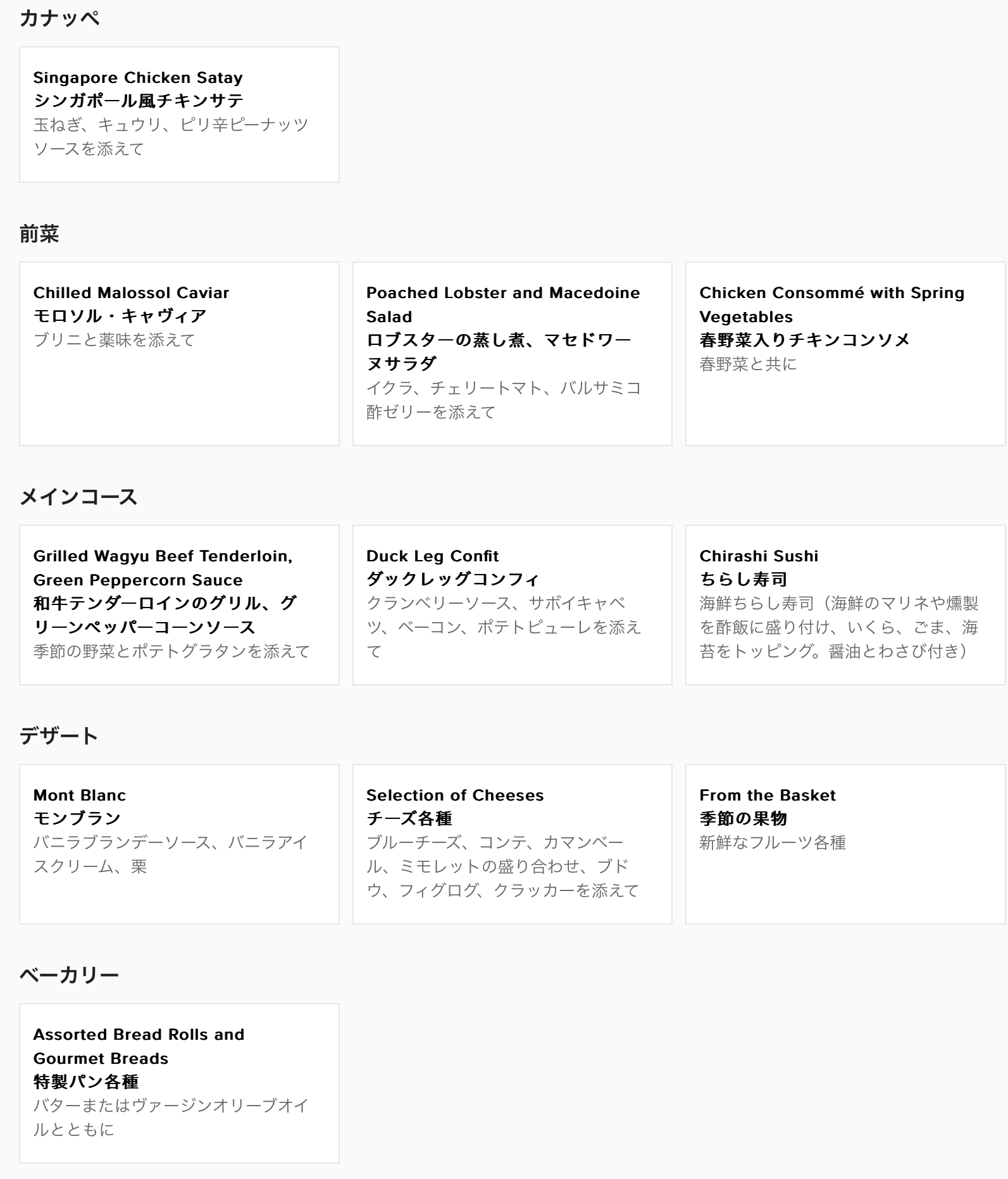Choose the From the Basket fruit card
Image resolution: width=1008 pixels, height=1179 pixels.
845,844
